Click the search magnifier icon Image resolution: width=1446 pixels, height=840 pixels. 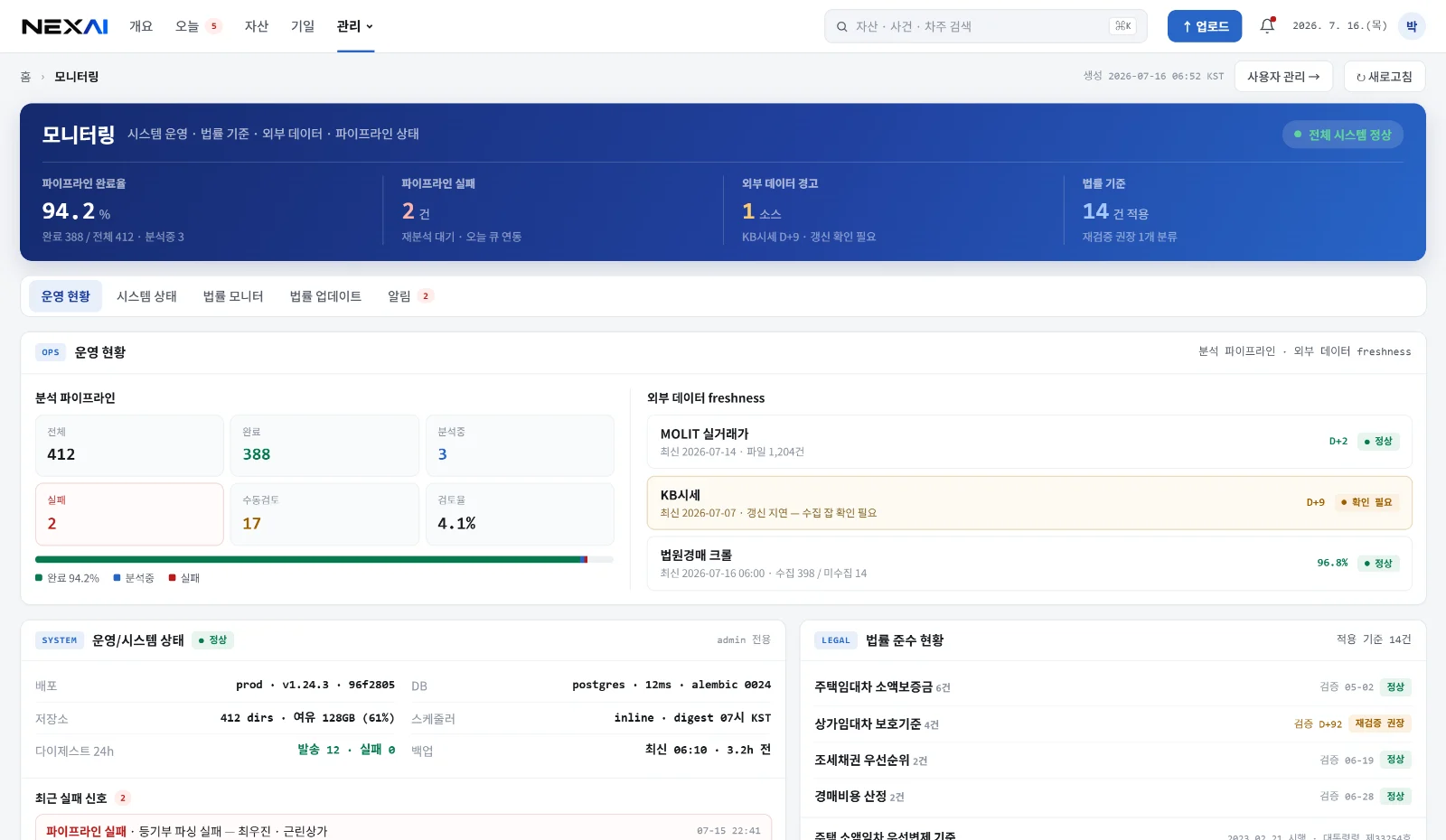[x=841, y=26]
